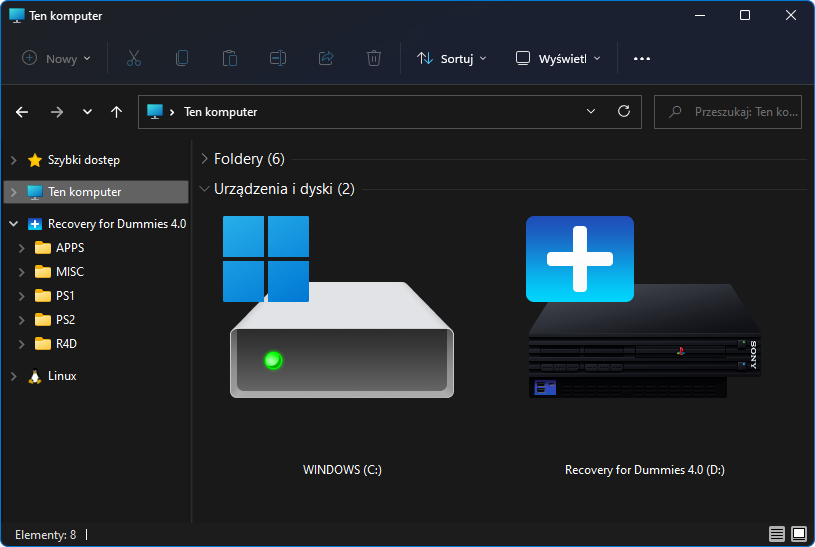
Task: Open the Wyświetl view dropdown
Action: coord(558,59)
